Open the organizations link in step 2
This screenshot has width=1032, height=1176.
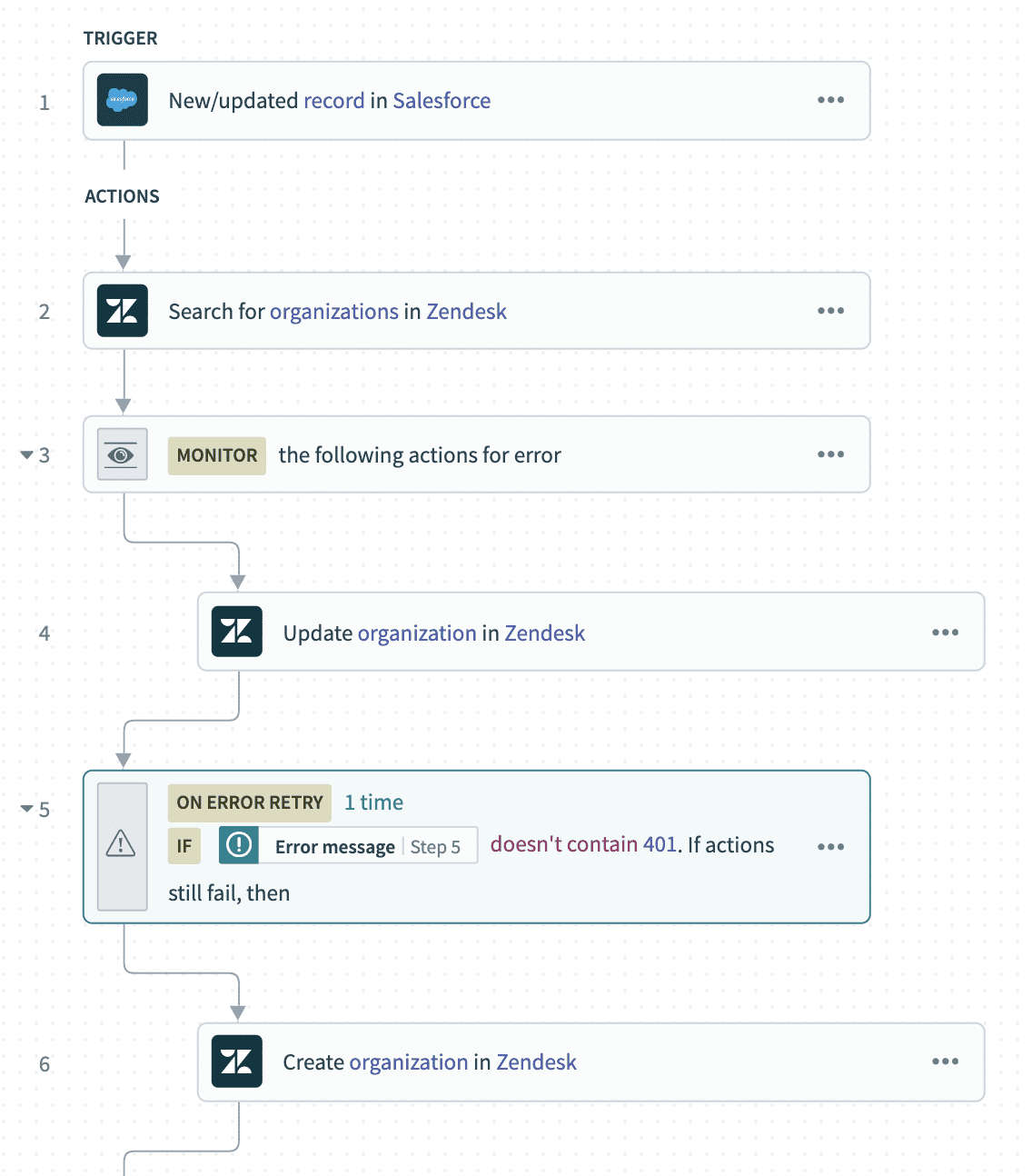[334, 311]
